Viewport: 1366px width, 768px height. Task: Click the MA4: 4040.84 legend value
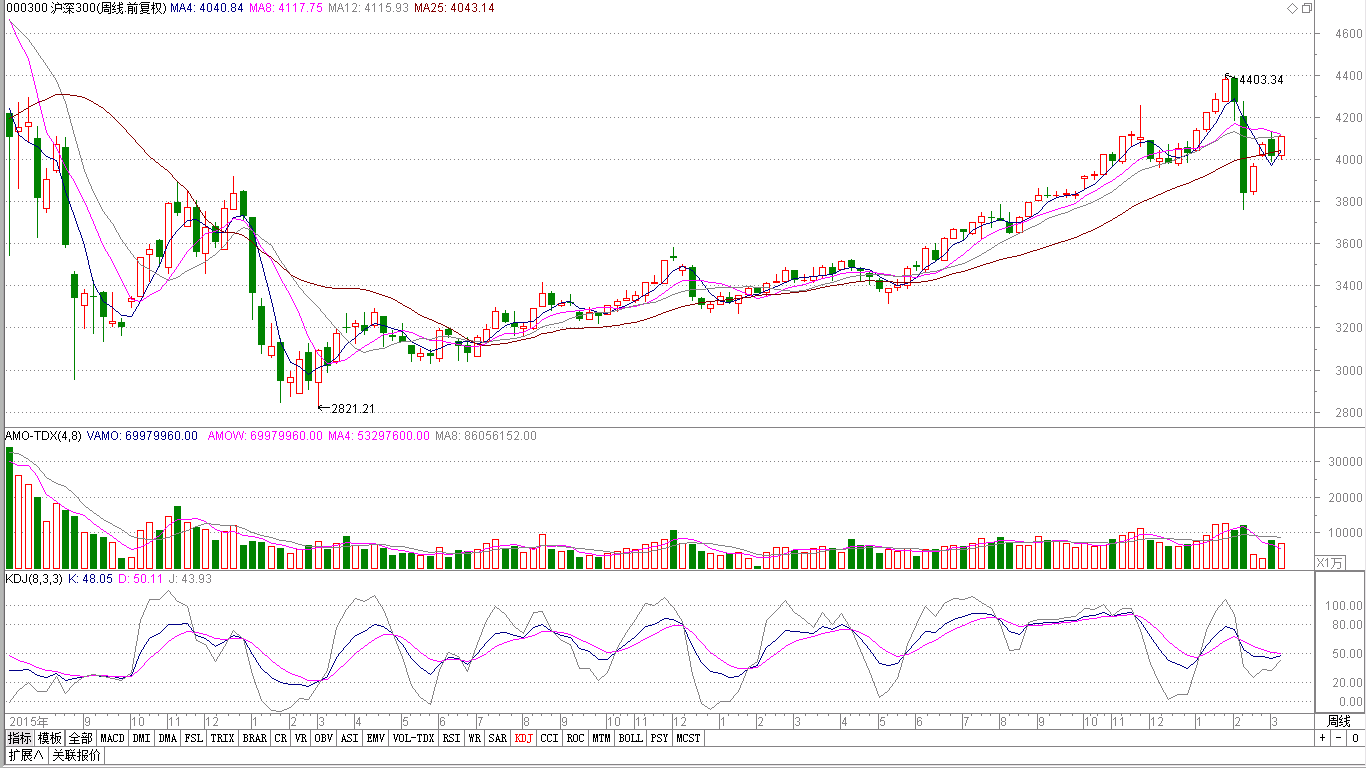(207, 8)
